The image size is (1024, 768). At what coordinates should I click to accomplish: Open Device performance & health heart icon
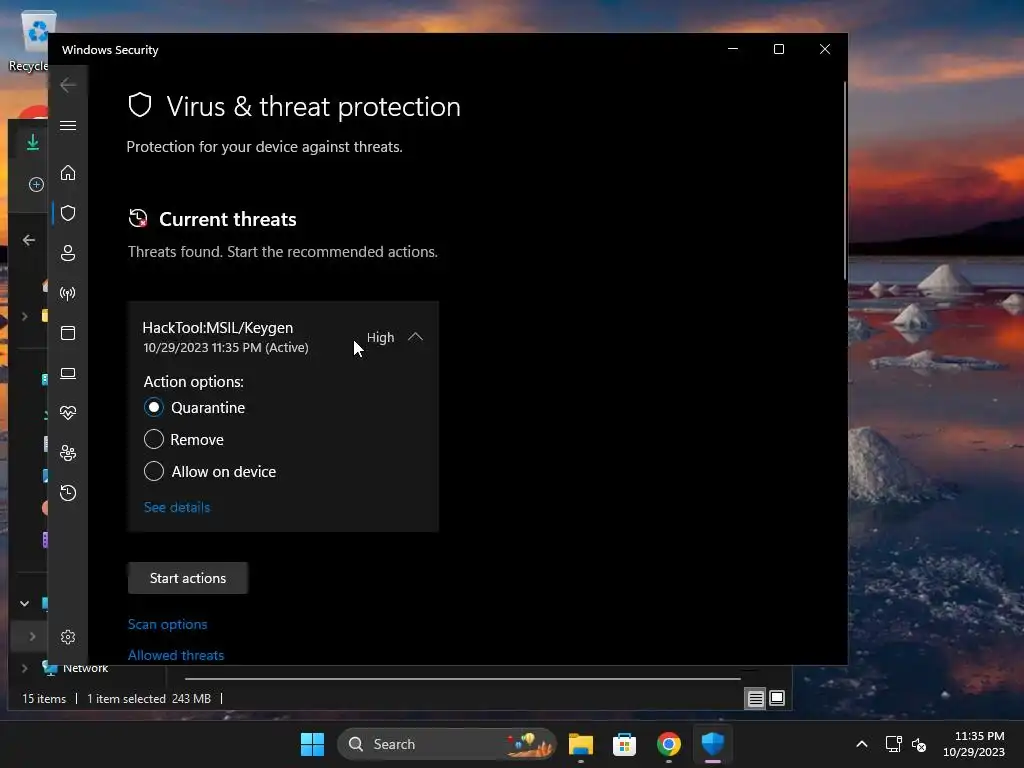pos(68,413)
